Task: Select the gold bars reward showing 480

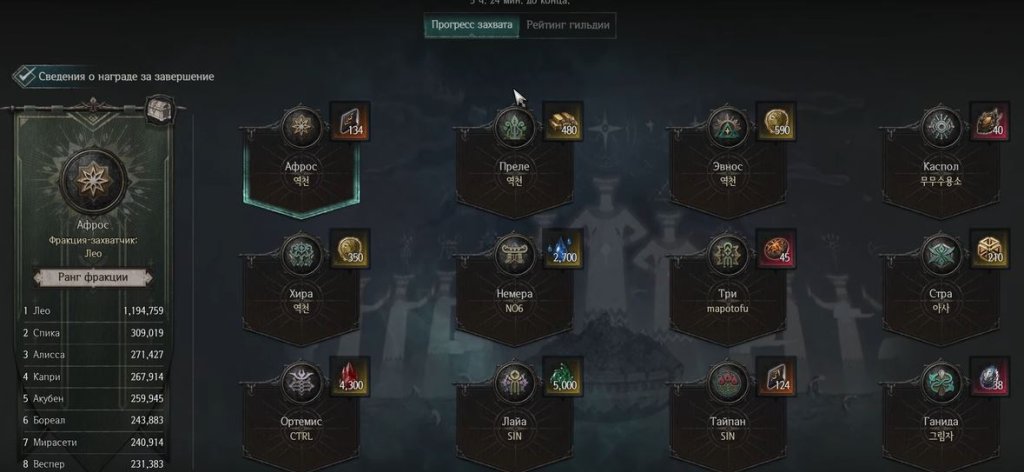Action: (x=564, y=122)
